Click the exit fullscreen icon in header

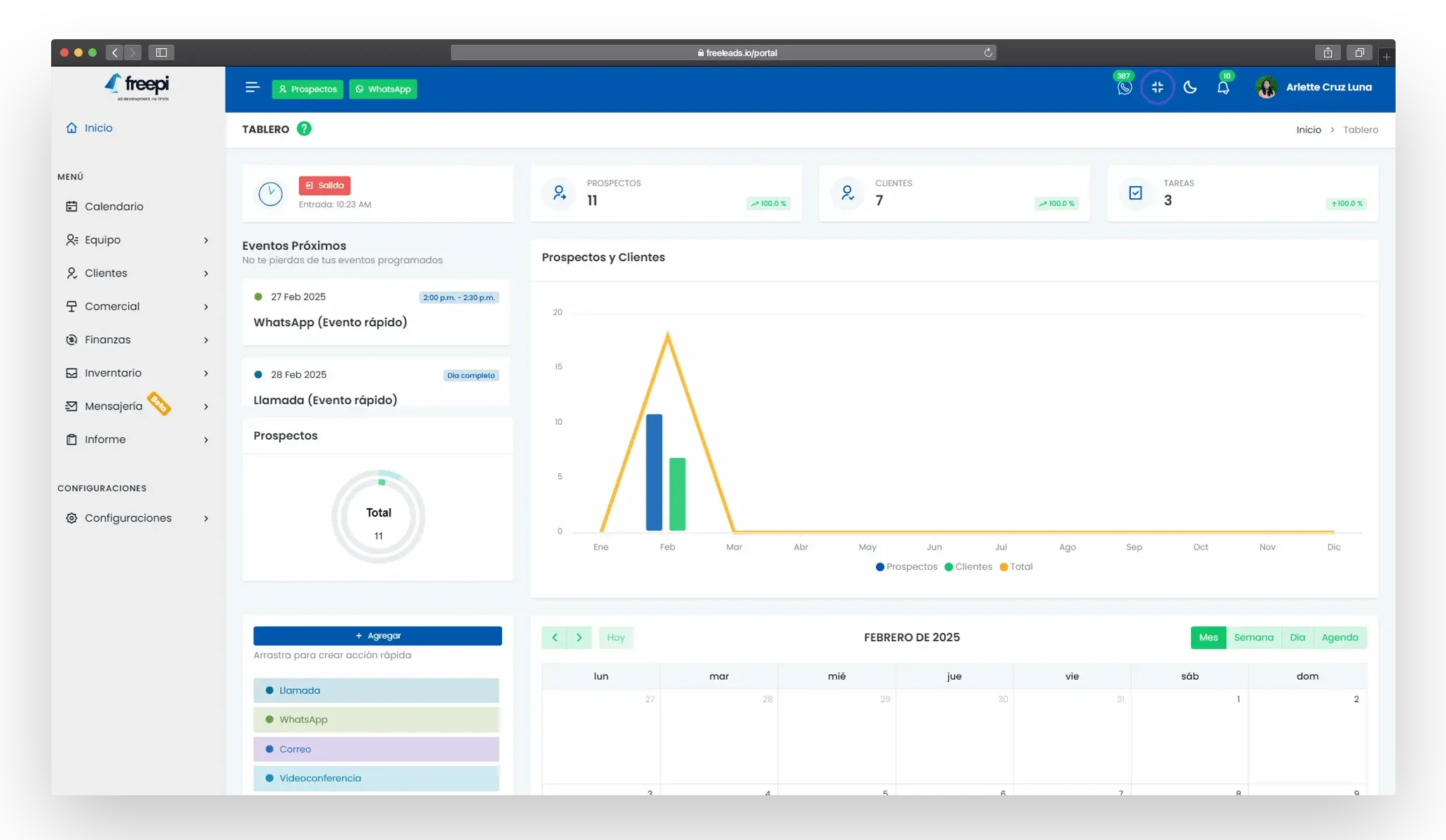coord(1157,87)
